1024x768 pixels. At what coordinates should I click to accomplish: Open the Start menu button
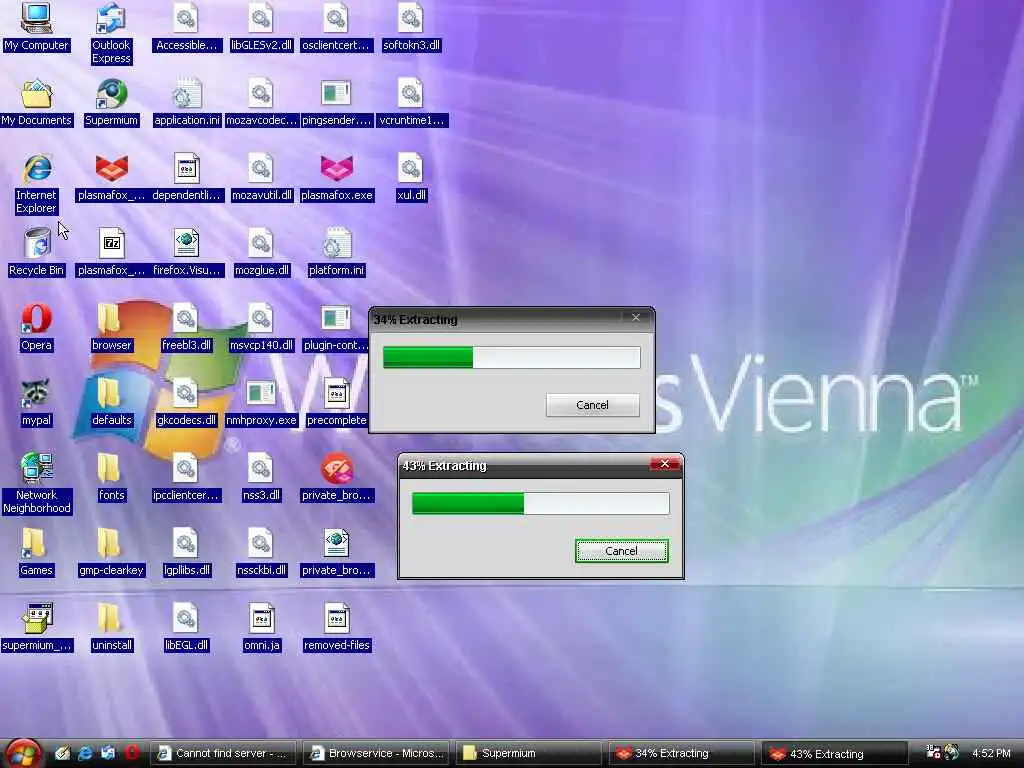[x=22, y=753]
